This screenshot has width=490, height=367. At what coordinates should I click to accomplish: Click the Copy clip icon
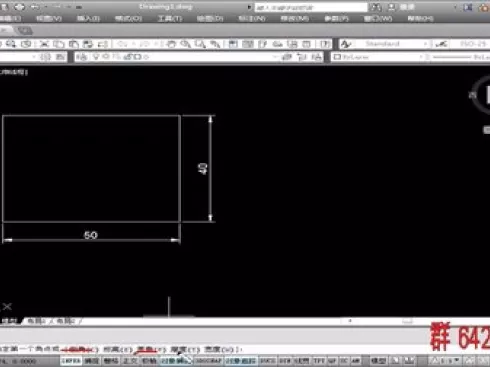[59, 44]
